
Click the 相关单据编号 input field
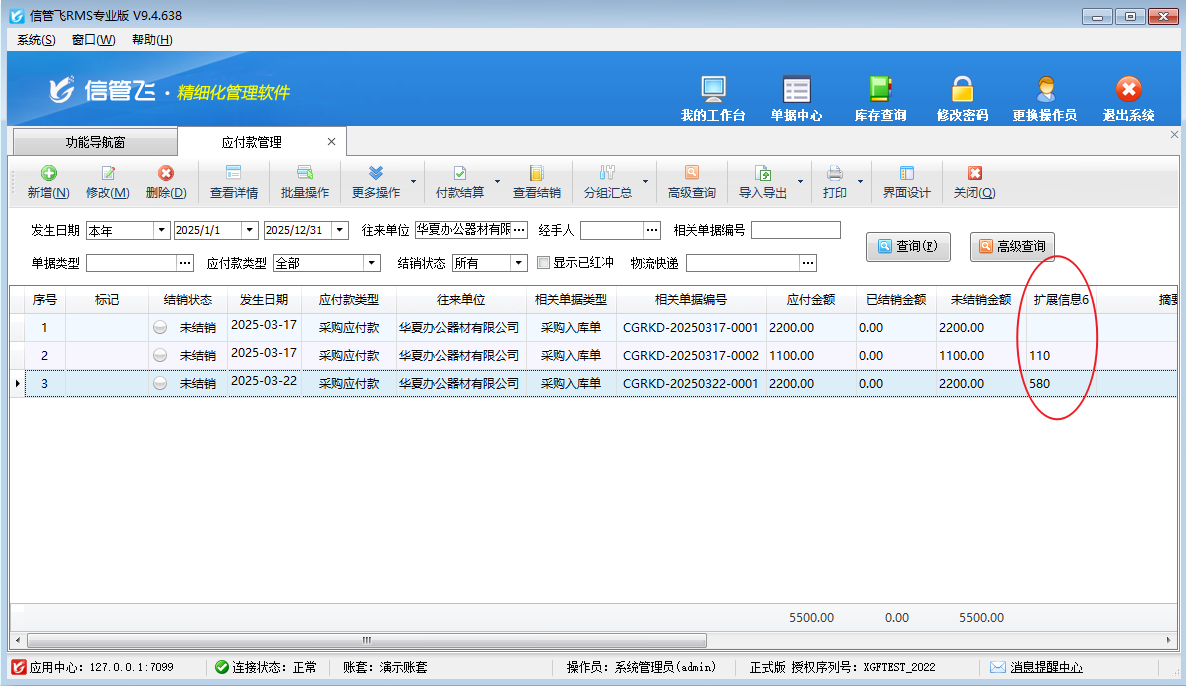pos(796,231)
